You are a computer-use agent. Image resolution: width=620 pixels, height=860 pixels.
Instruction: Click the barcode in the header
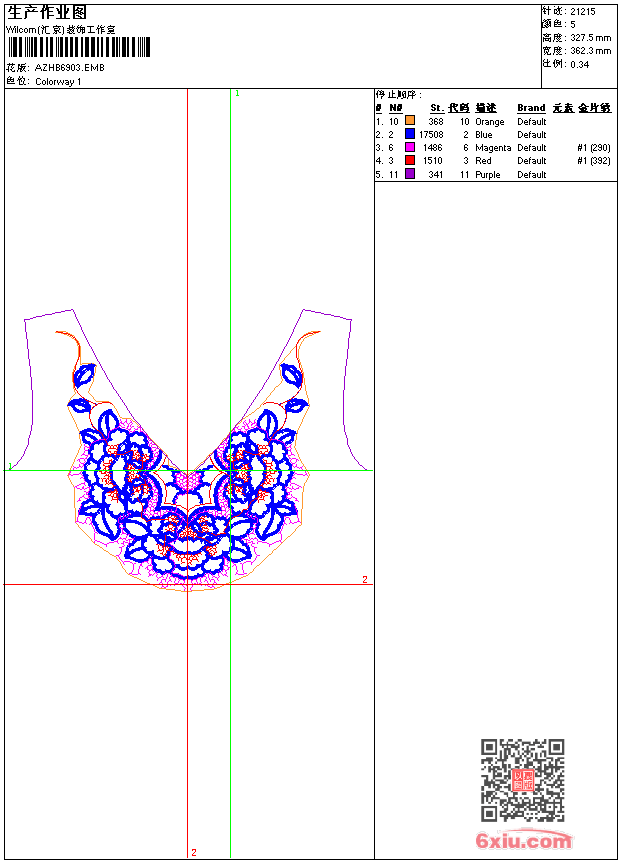pyautogui.click(x=78, y=47)
